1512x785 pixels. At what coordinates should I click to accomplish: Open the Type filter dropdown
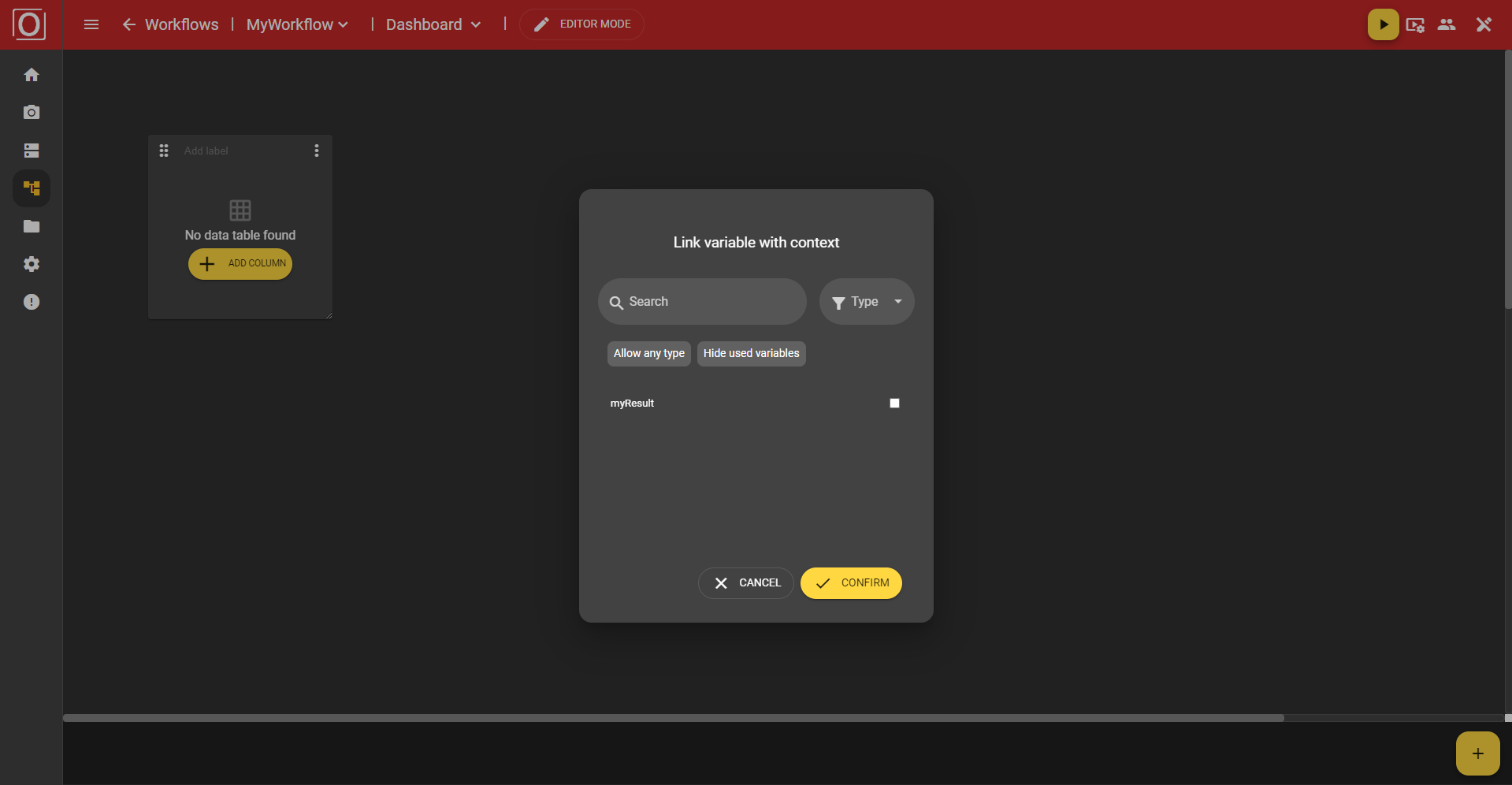pos(866,301)
